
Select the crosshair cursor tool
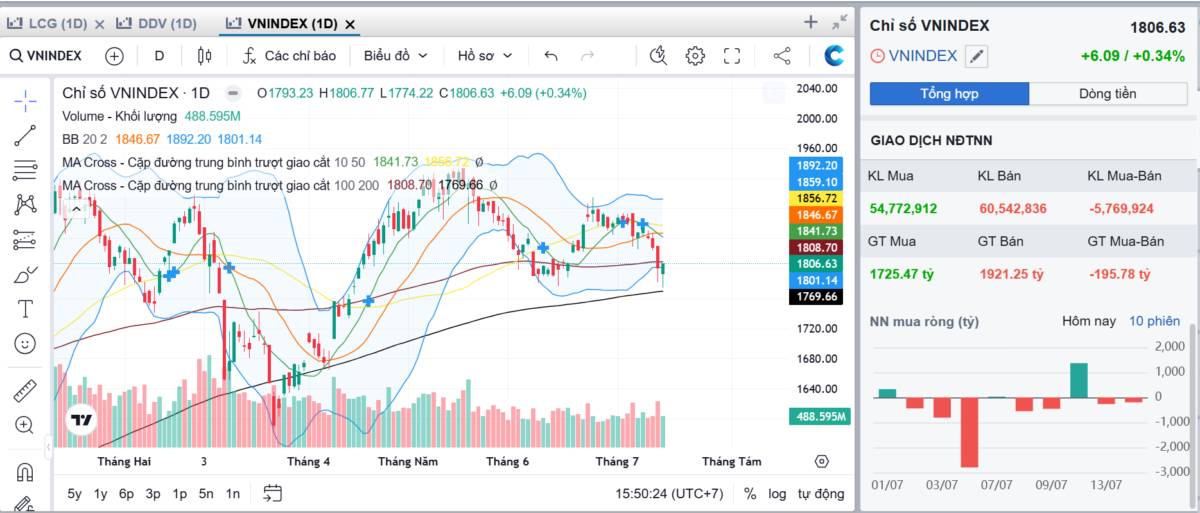pyautogui.click(x=25, y=100)
